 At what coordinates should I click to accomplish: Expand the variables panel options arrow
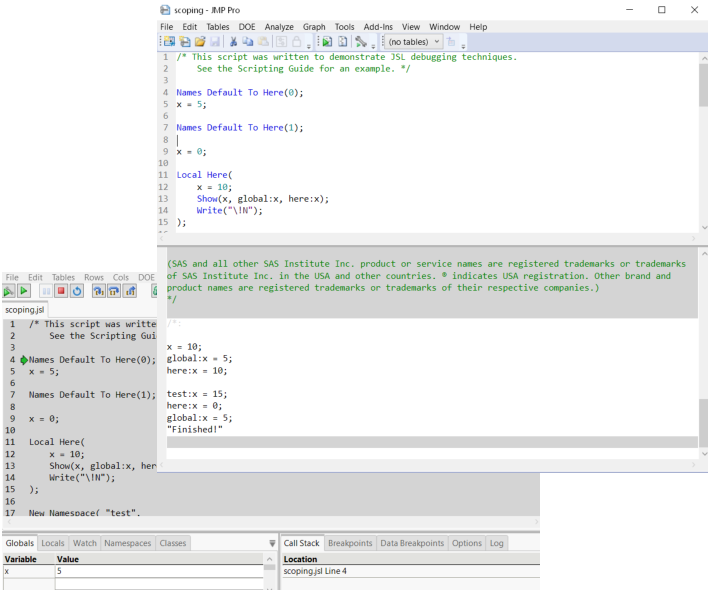[272, 543]
